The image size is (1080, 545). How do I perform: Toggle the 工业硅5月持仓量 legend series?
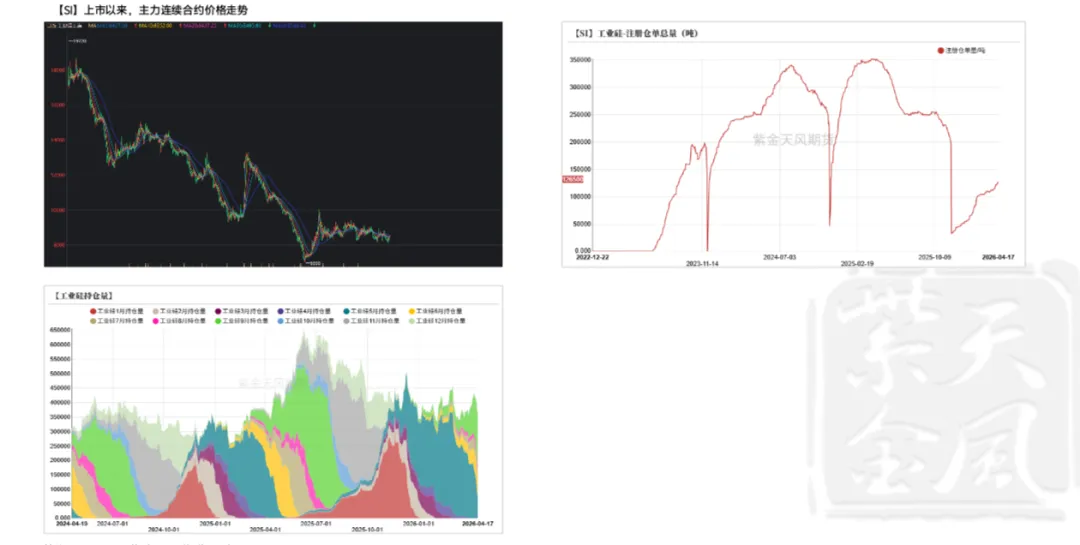coord(372,311)
